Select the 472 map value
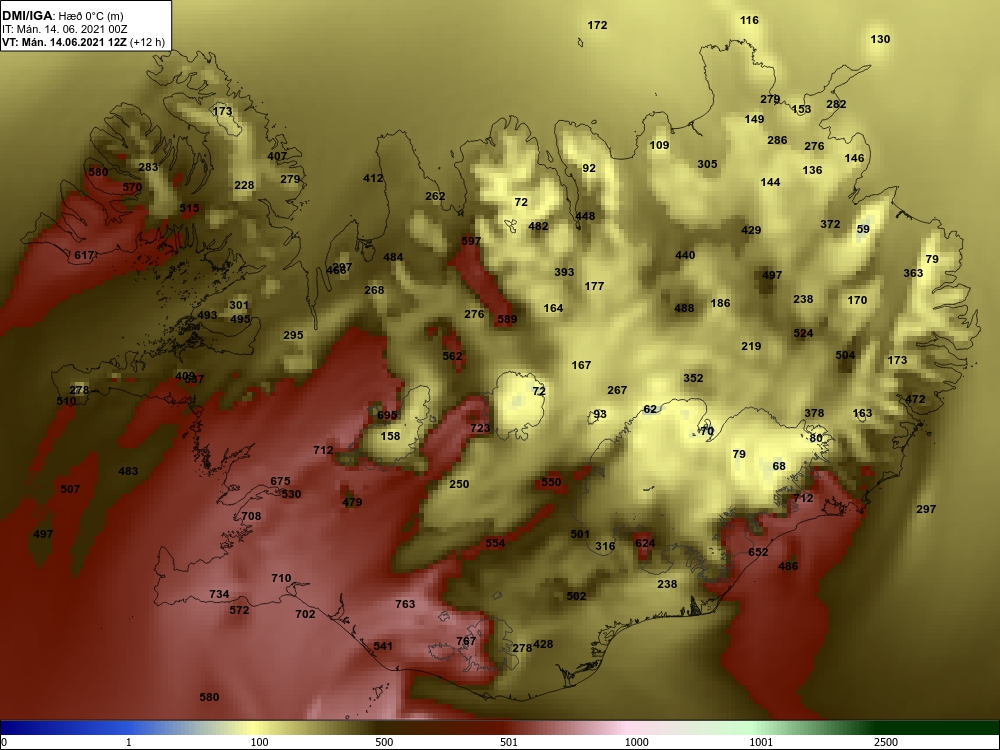Image resolution: width=1000 pixels, height=750 pixels. click(x=915, y=400)
